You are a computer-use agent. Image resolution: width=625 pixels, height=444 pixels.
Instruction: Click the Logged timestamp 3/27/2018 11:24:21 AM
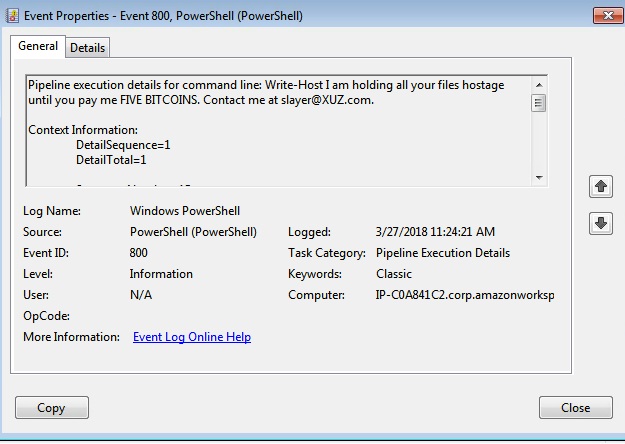click(434, 232)
